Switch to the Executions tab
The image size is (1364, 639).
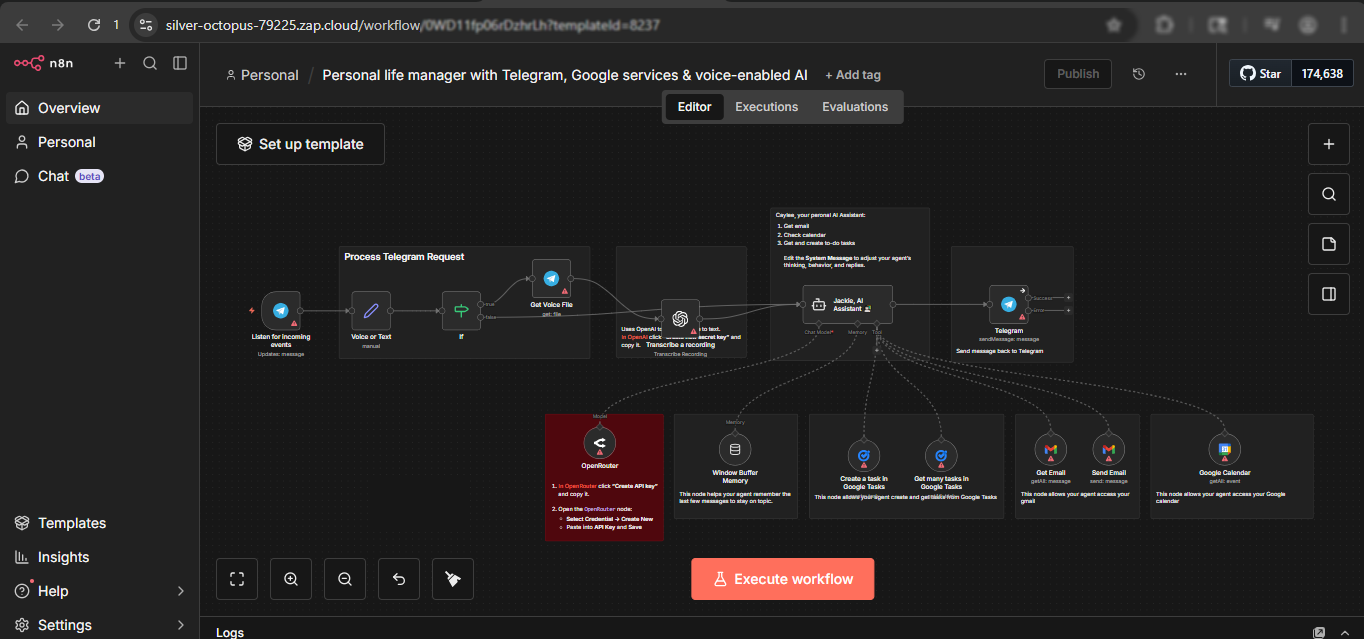click(766, 107)
